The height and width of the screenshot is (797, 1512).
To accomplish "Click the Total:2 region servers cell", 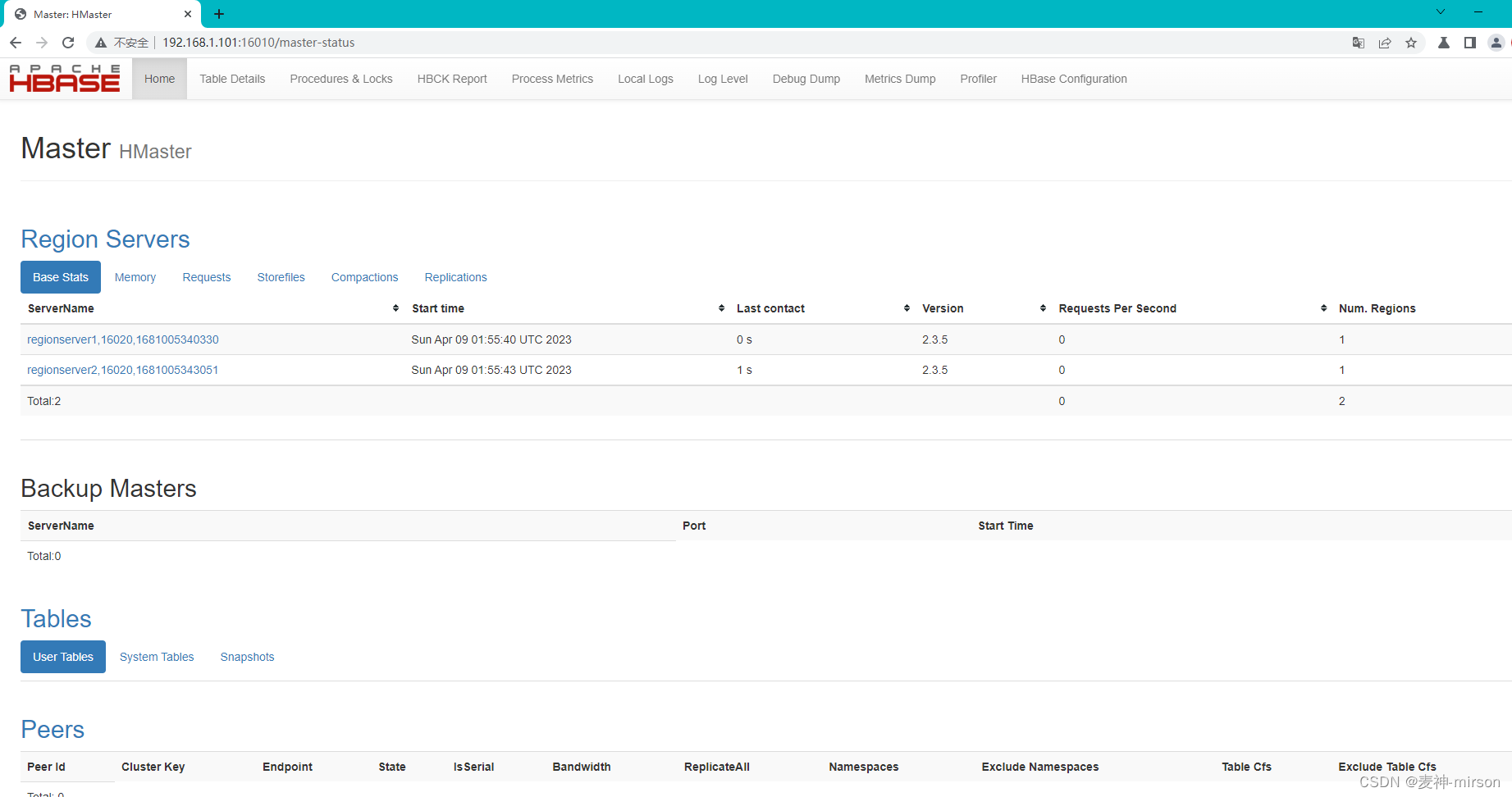I will (44, 401).
